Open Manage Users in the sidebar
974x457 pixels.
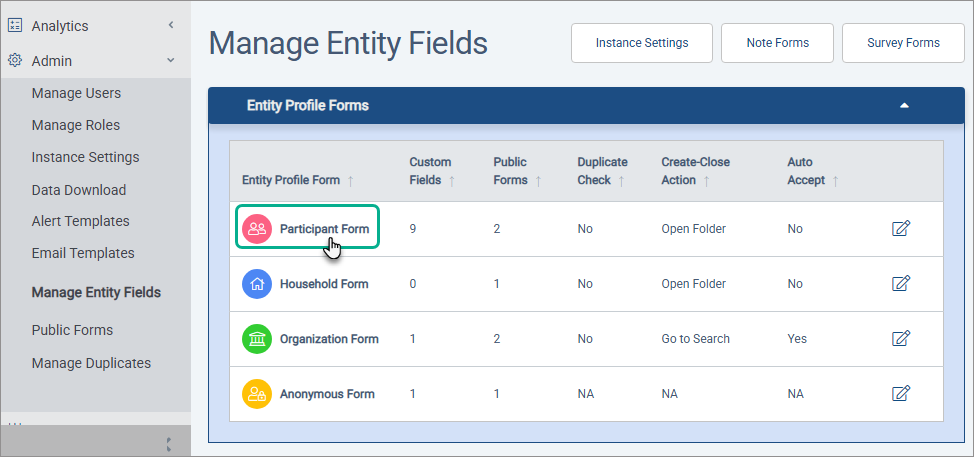coord(76,93)
